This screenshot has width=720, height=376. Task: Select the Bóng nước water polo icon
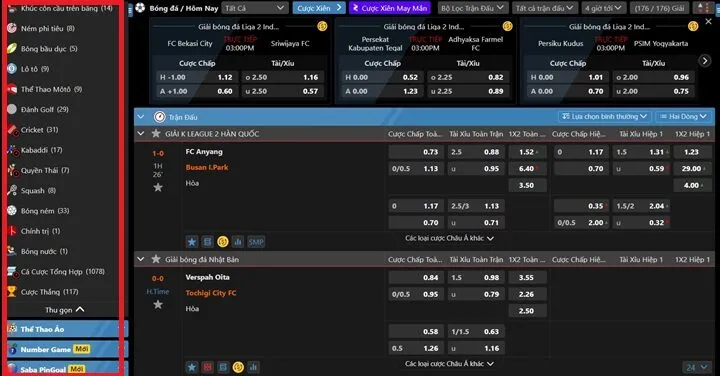12,251
